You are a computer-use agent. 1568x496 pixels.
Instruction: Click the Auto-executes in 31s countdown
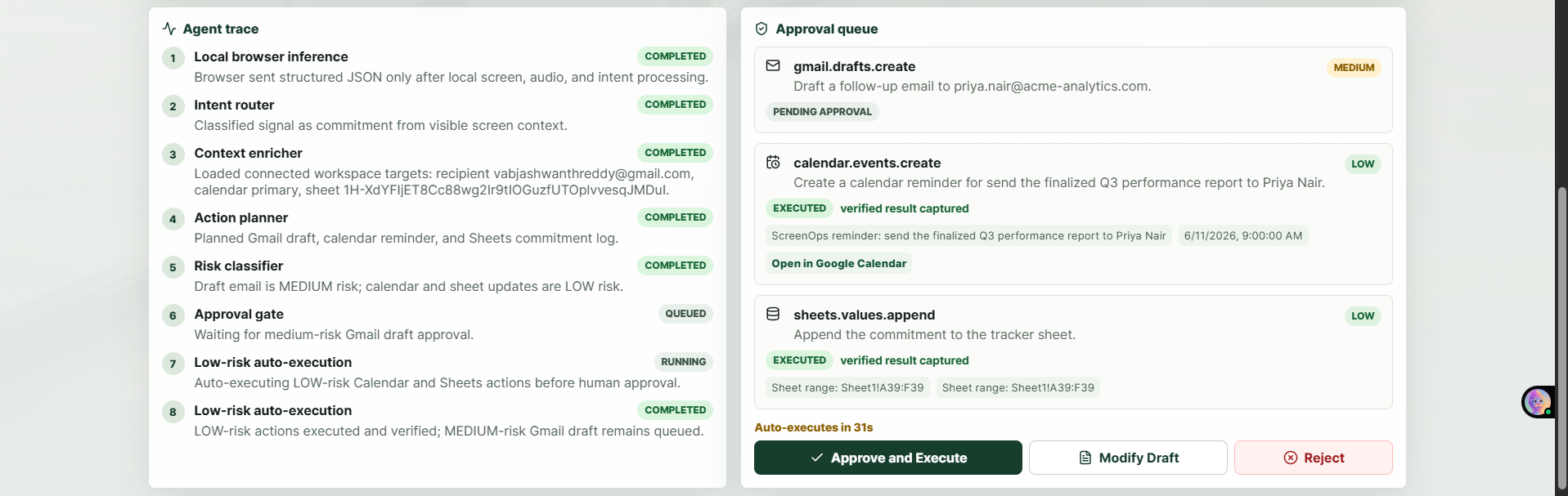813,427
